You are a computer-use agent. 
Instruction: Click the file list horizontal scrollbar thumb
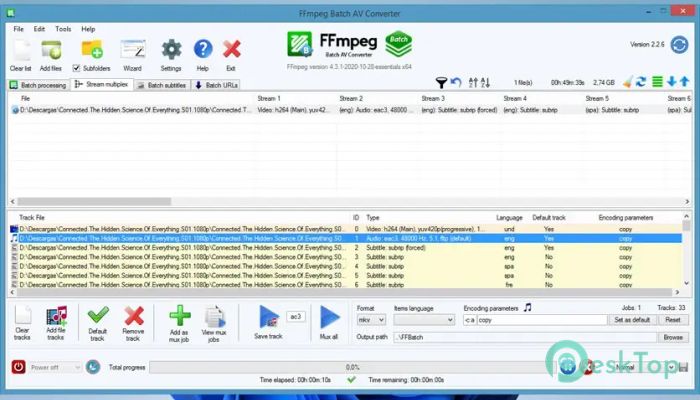click(x=94, y=202)
